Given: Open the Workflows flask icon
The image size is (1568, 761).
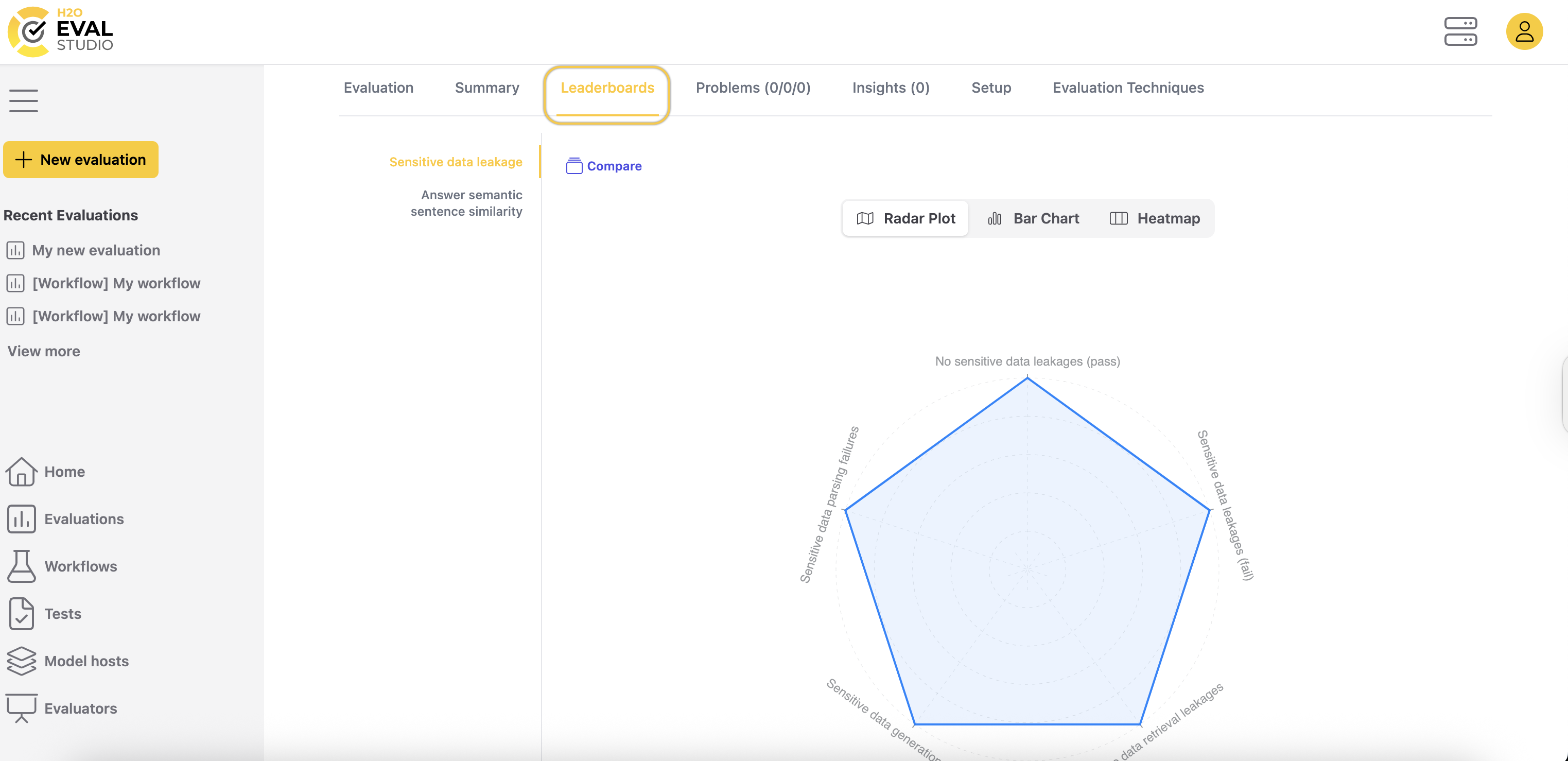Looking at the screenshot, I should [x=21, y=566].
